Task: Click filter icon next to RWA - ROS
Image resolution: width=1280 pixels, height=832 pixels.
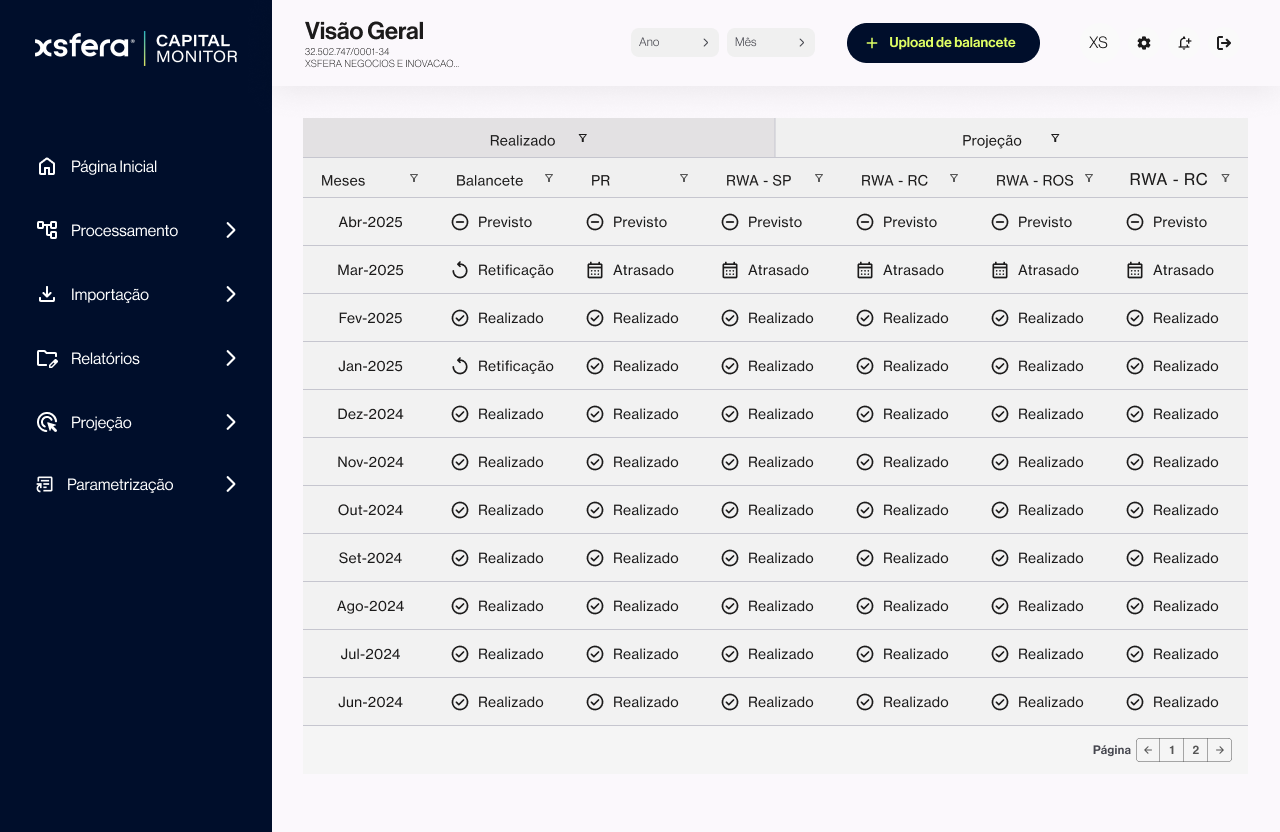Action: click(x=1089, y=178)
